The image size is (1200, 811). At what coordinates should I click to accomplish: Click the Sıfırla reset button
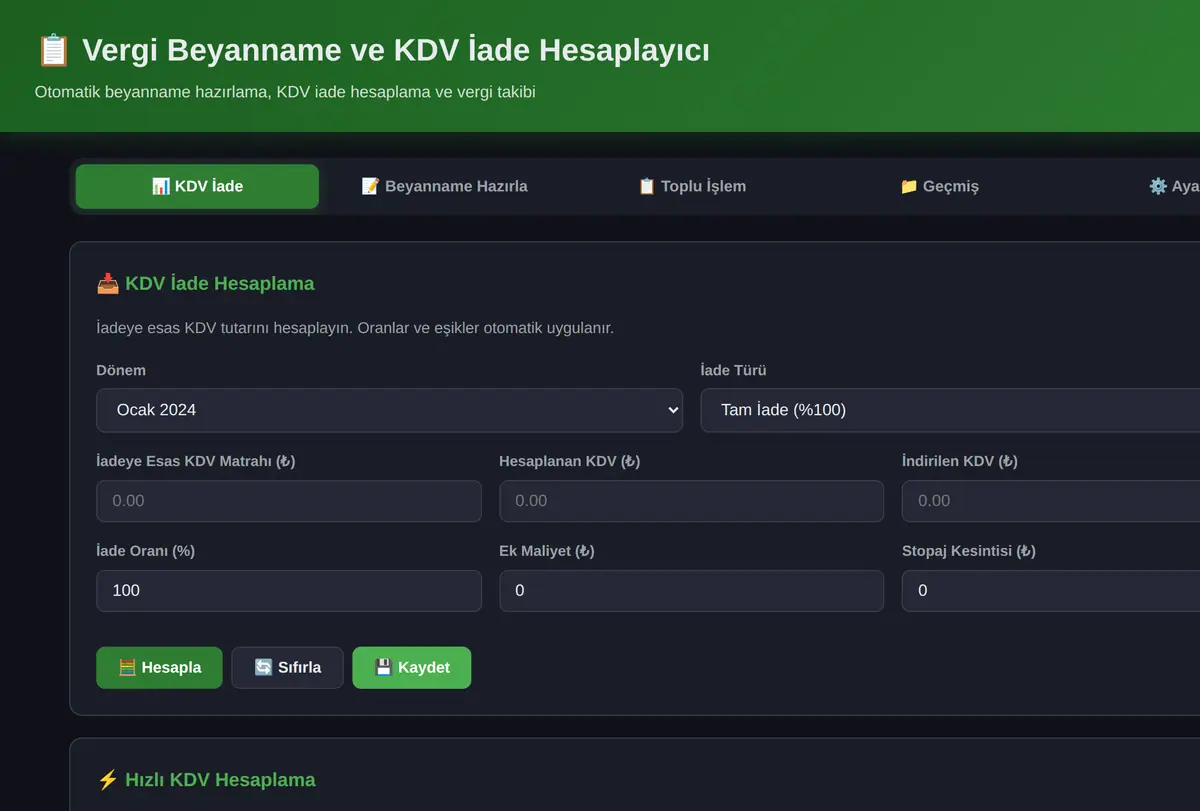[x=288, y=668]
